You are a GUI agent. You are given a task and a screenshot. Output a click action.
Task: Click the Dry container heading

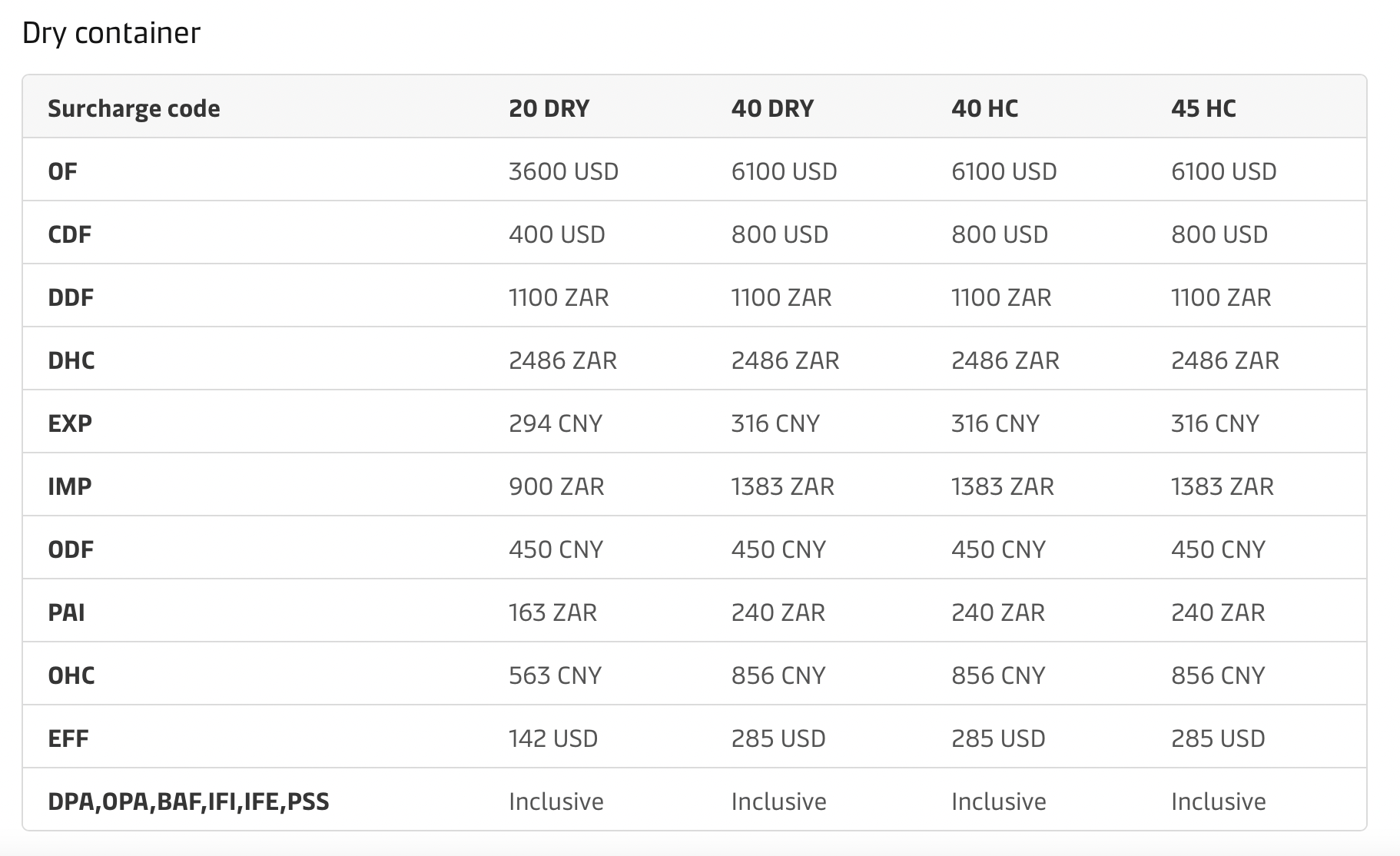111,33
